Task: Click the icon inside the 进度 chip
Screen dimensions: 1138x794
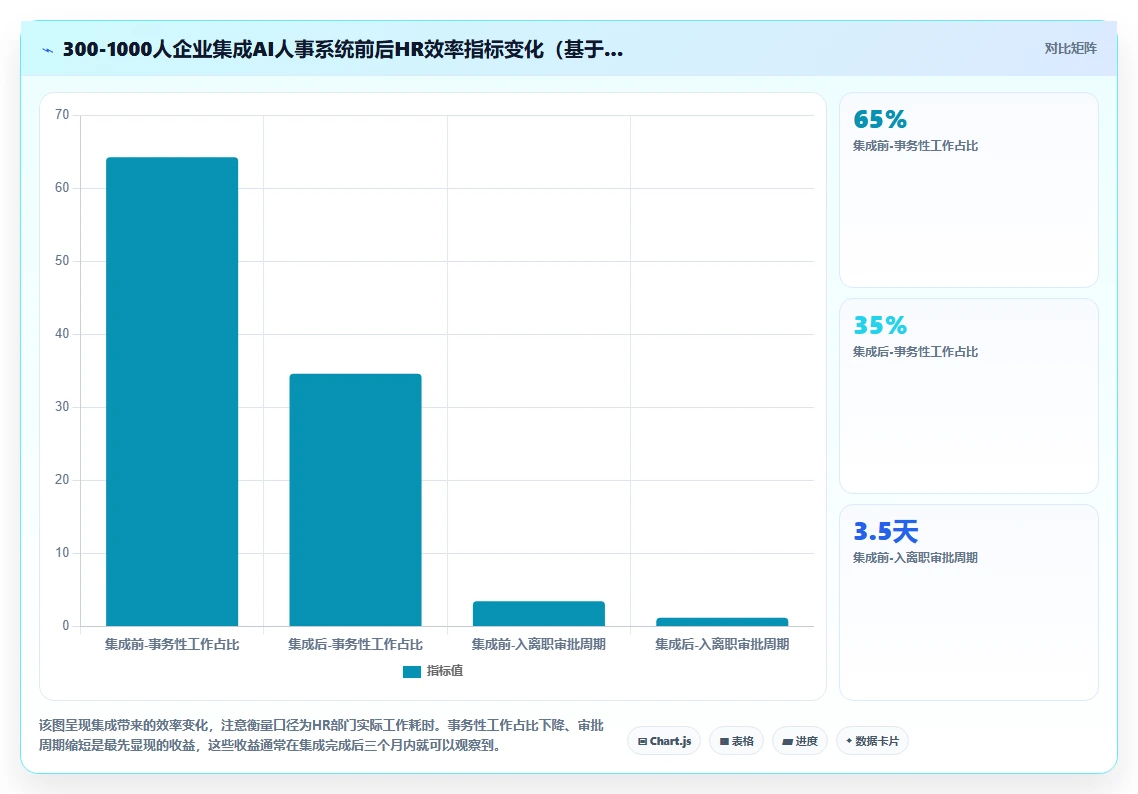Action: click(787, 742)
